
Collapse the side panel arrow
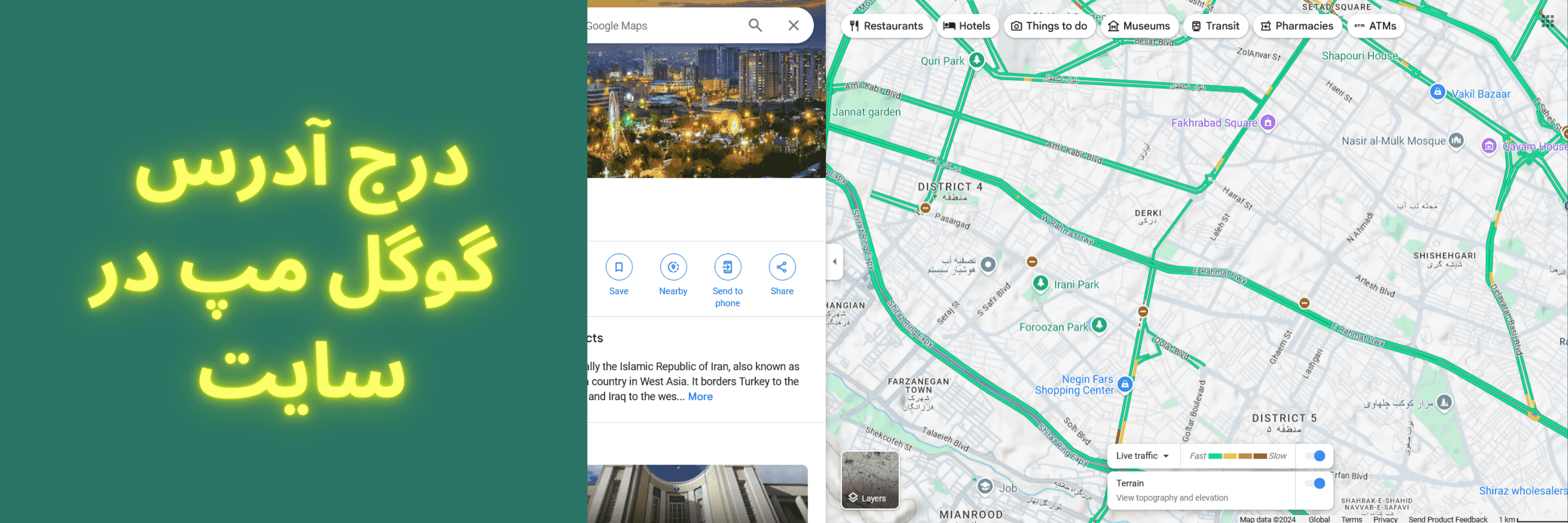[835, 262]
